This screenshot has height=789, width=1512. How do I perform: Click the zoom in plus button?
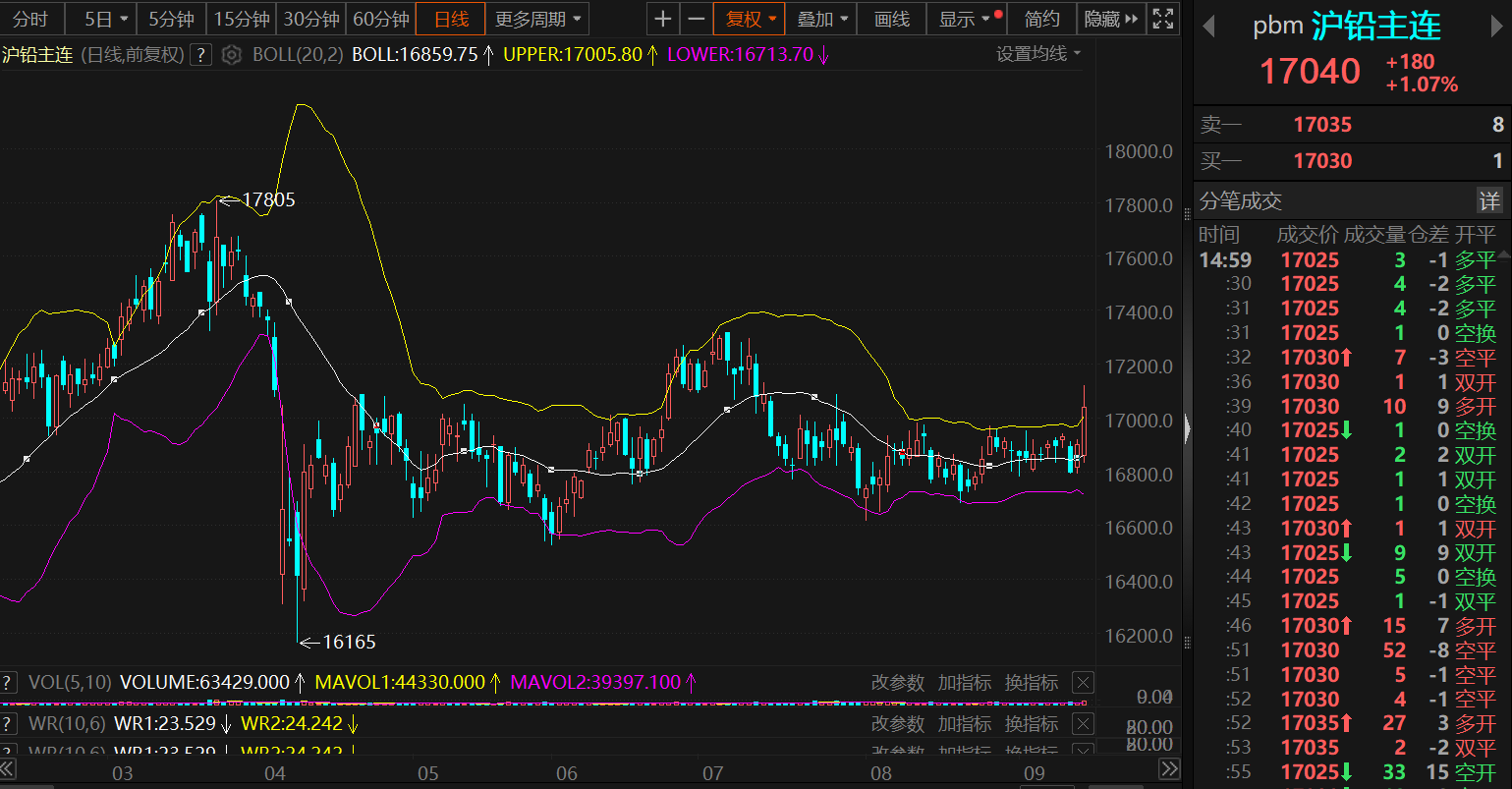click(x=663, y=19)
